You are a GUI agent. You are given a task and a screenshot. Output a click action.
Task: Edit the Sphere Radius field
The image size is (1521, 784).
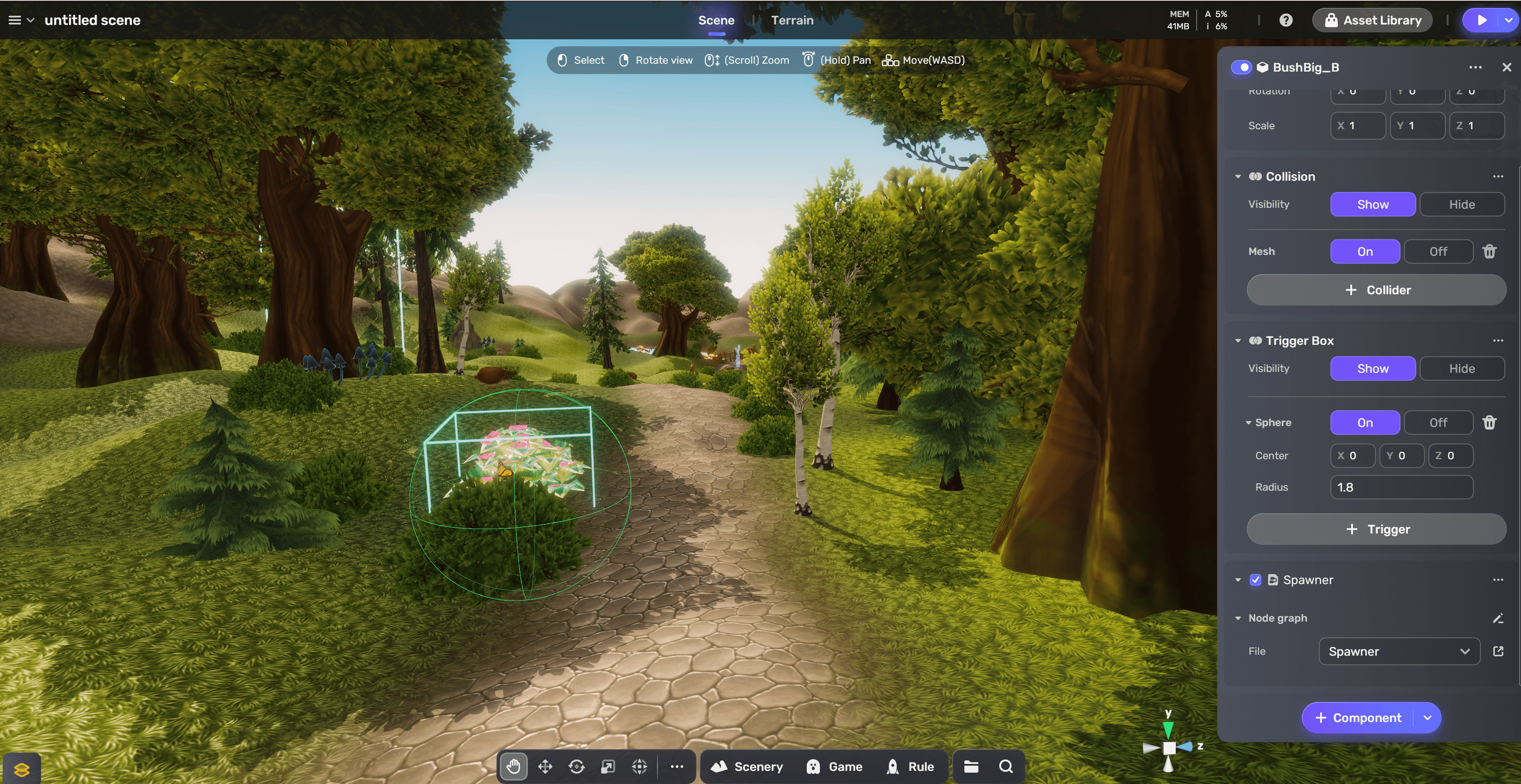point(1401,487)
